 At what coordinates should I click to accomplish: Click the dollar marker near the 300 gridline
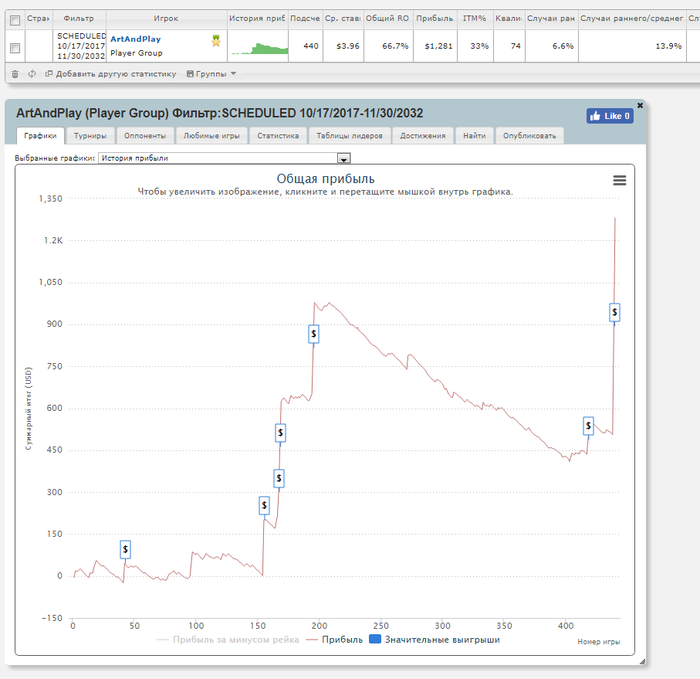(264, 505)
